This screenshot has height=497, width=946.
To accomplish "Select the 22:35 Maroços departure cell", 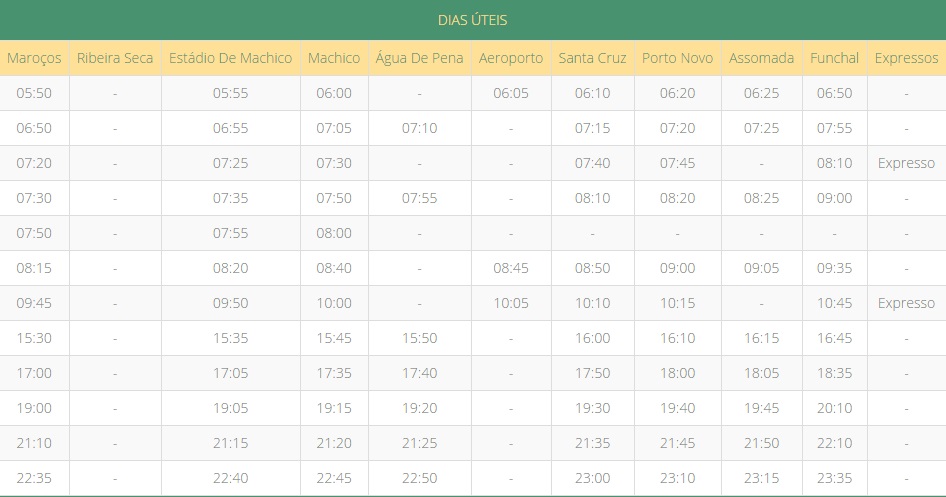I will (x=34, y=478).
